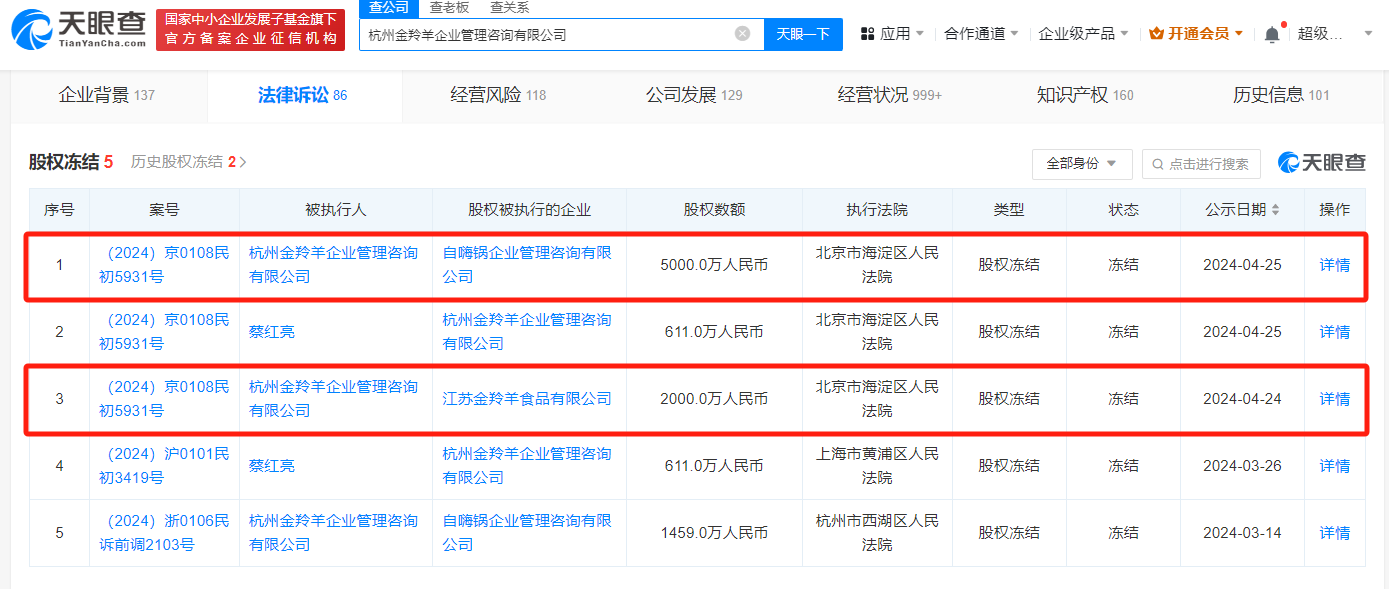The image size is (1389, 589).
Task: Click the 应用 grid icon
Action: [x=868, y=34]
